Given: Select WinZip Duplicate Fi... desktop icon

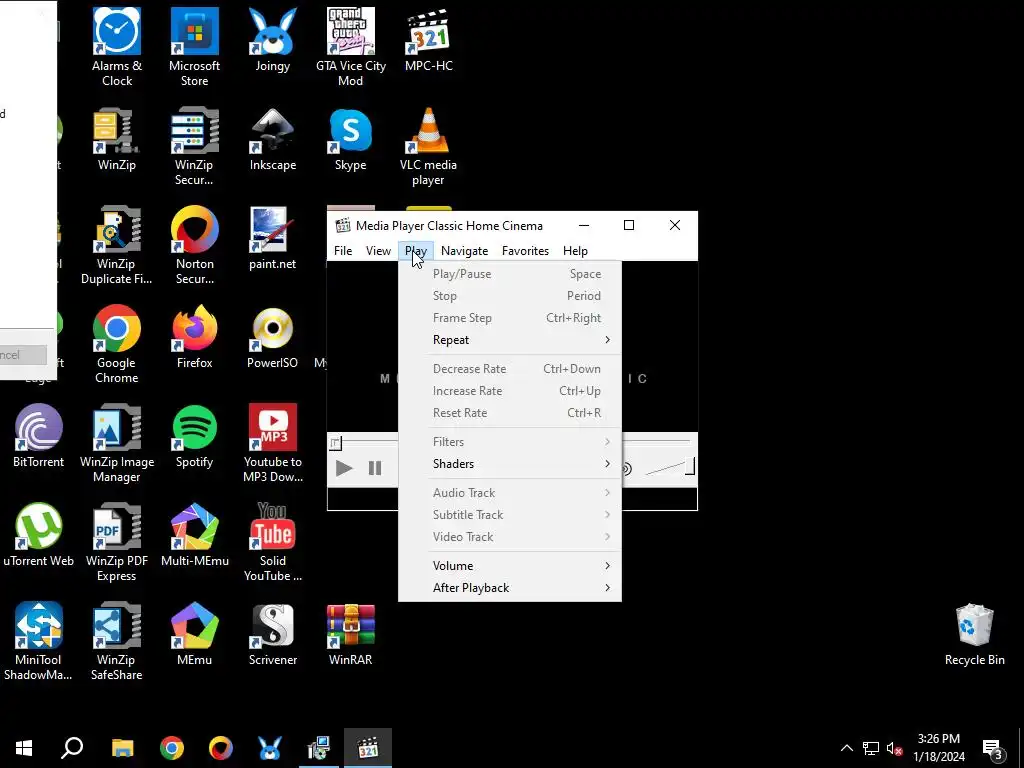Looking at the screenshot, I should click(x=117, y=246).
